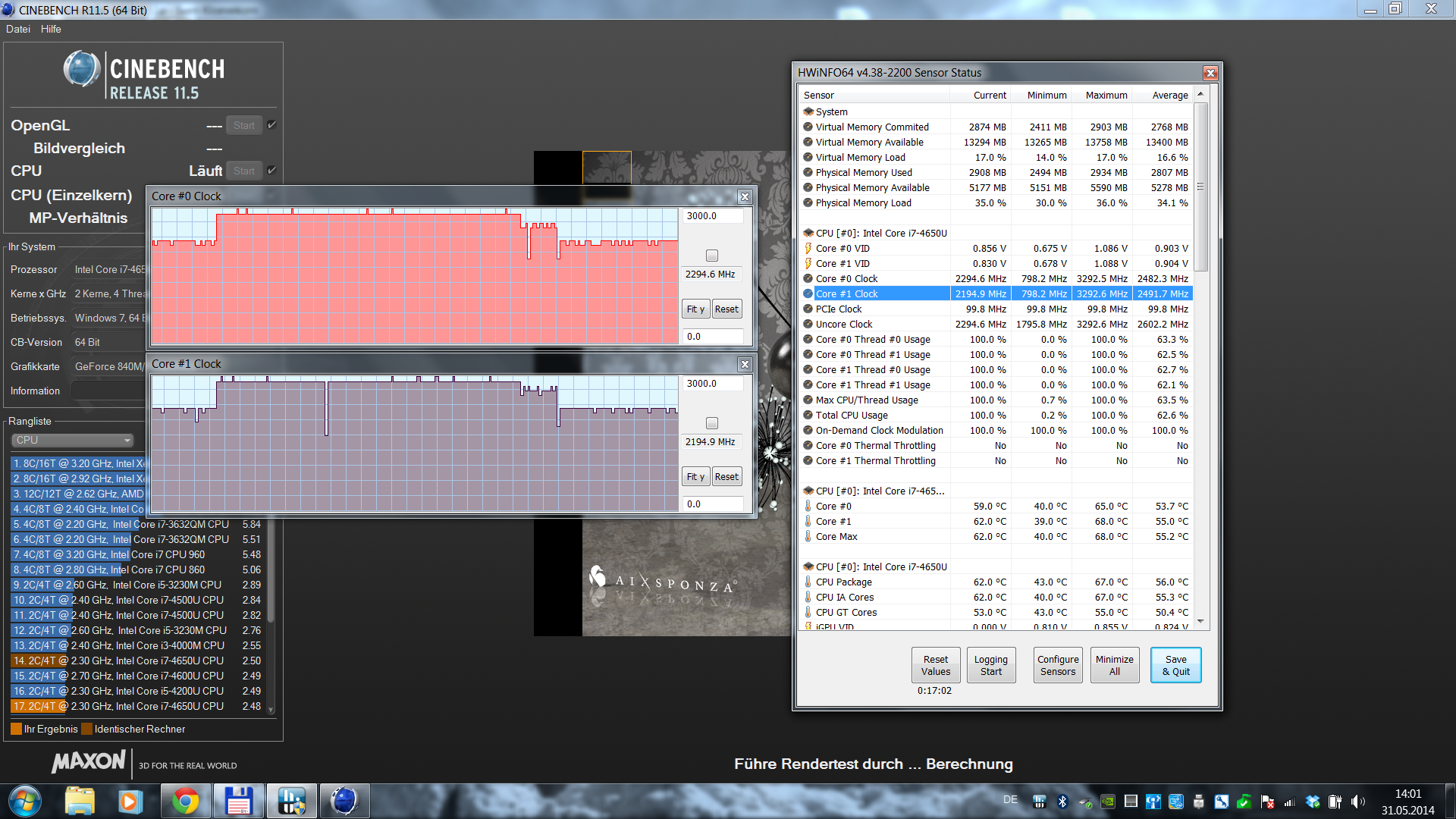Click the NVIDIA tray icon
1456x819 pixels.
[1108, 802]
